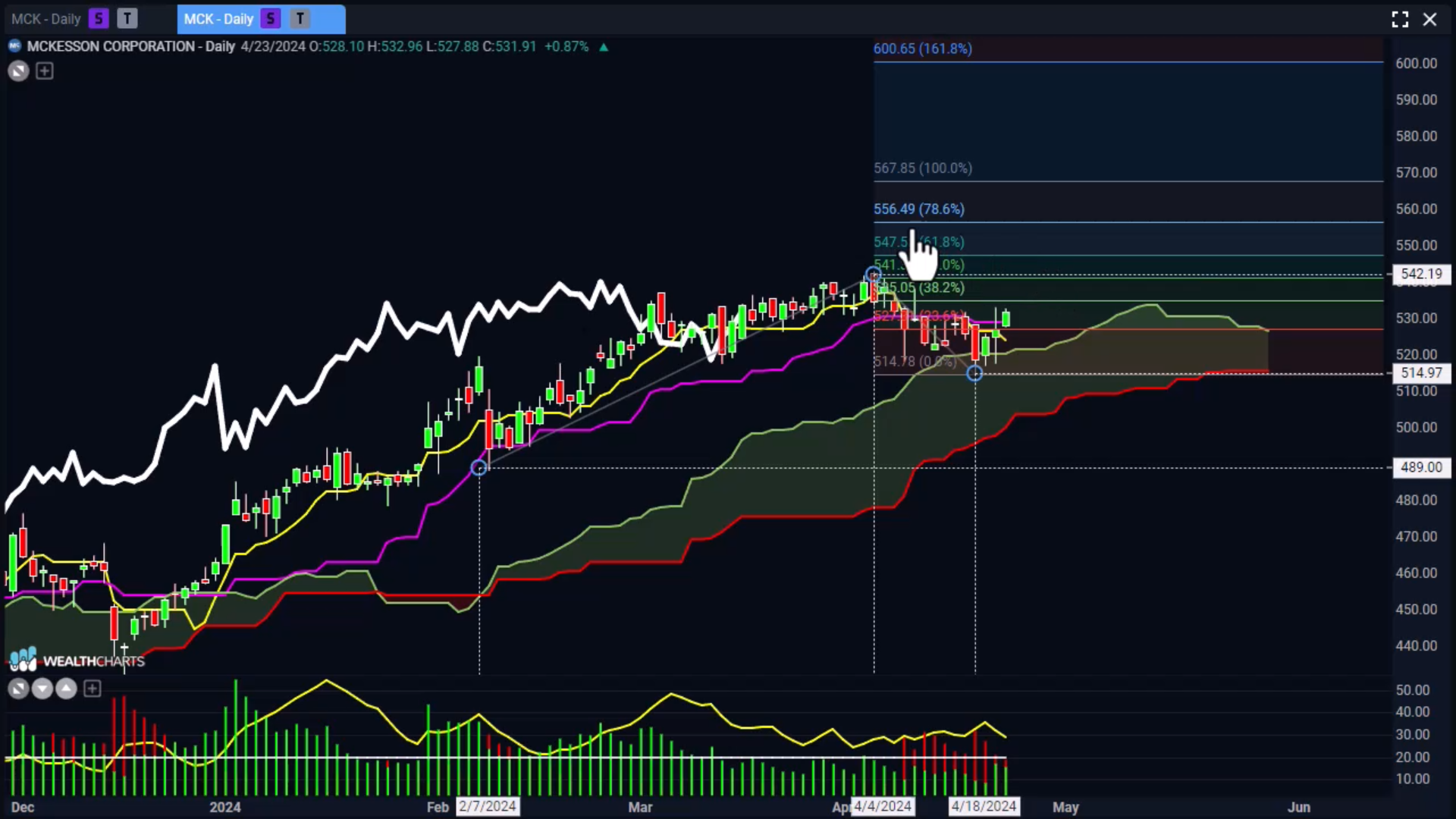Click the 542.19 price axis marker

pyautogui.click(x=1421, y=274)
